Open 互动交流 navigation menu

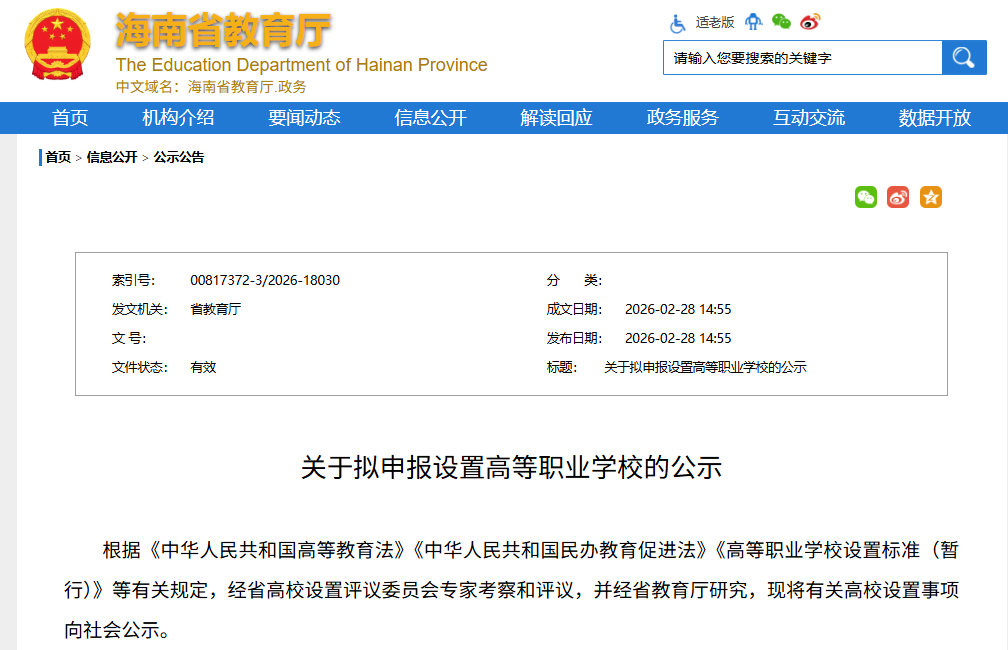pos(809,118)
